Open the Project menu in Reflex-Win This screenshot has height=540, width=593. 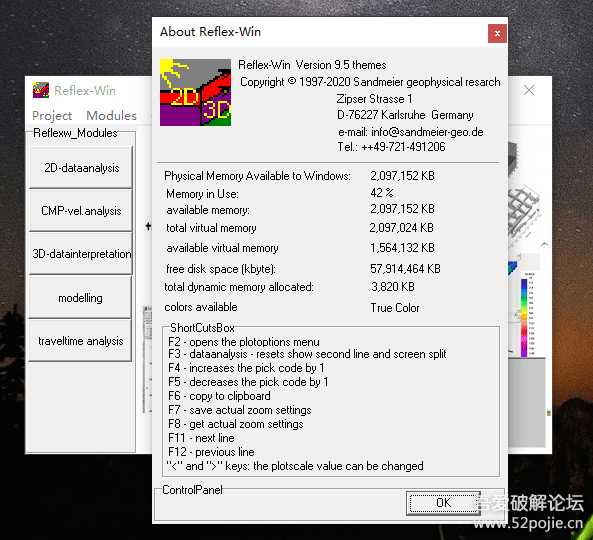52,116
